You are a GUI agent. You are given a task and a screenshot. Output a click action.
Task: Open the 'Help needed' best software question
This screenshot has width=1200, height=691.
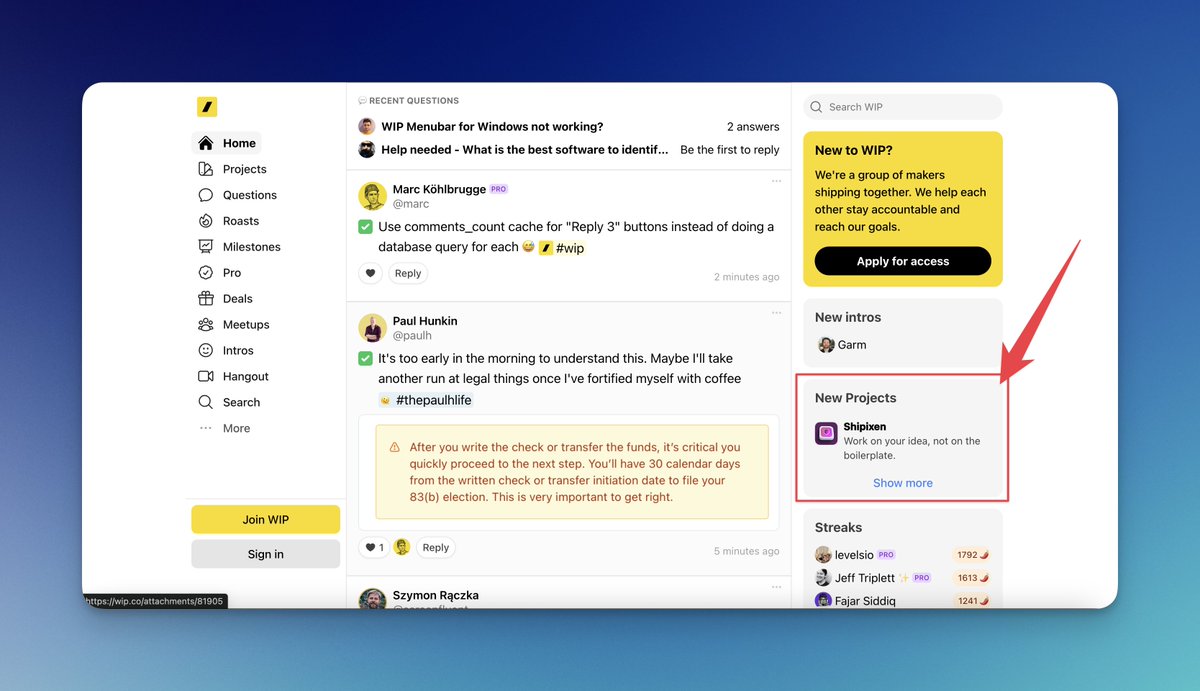525,150
